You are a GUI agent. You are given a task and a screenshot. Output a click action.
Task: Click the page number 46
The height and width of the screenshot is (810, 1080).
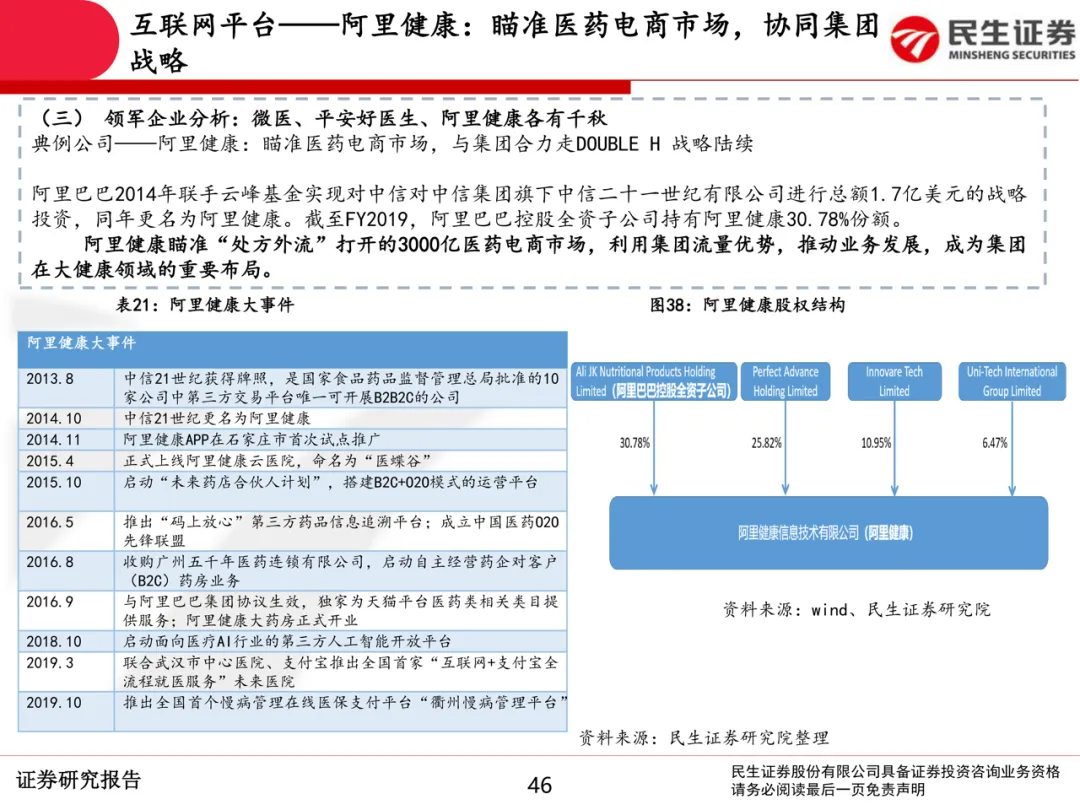(x=539, y=785)
